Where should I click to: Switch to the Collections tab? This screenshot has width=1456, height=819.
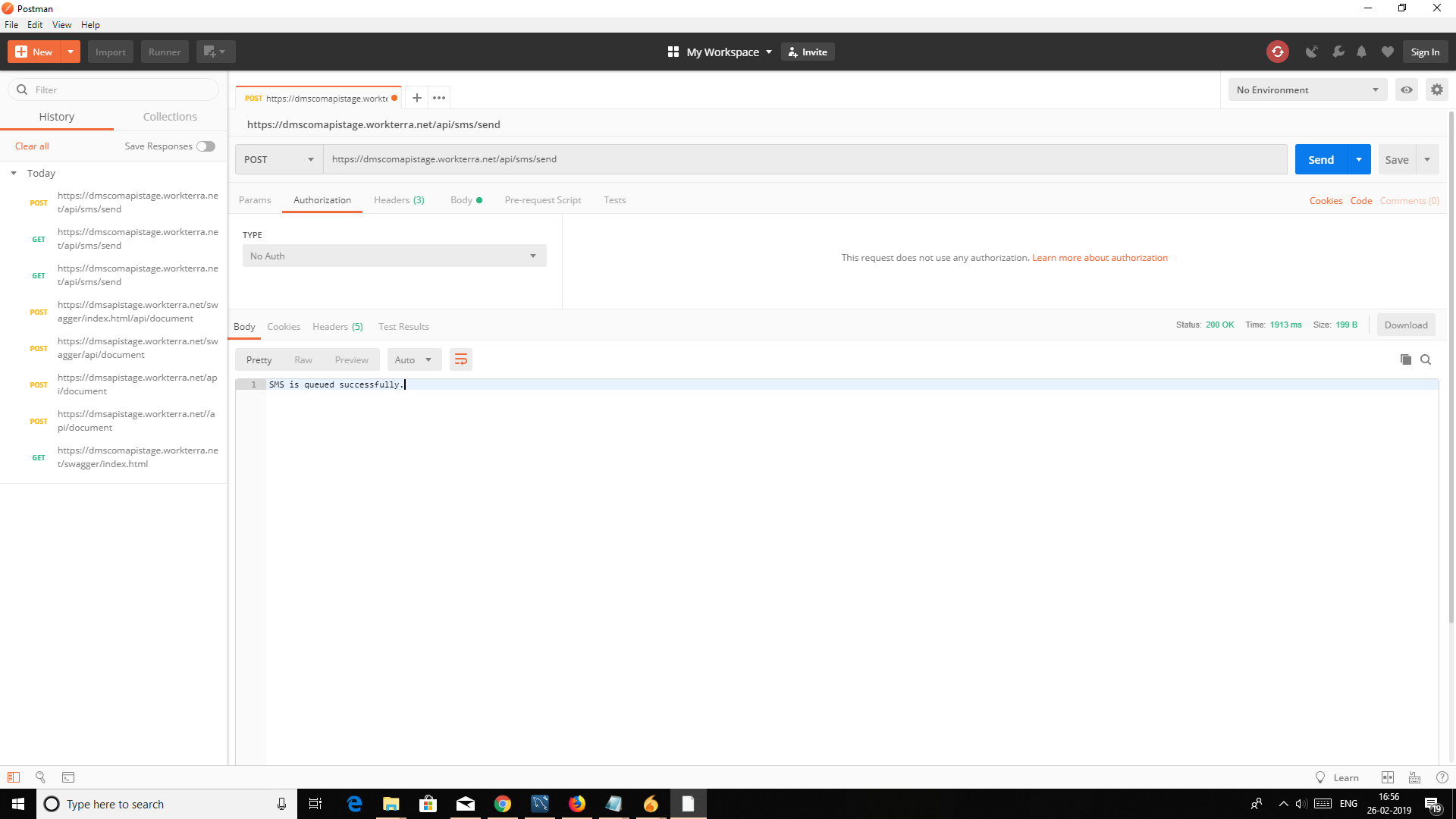170,117
